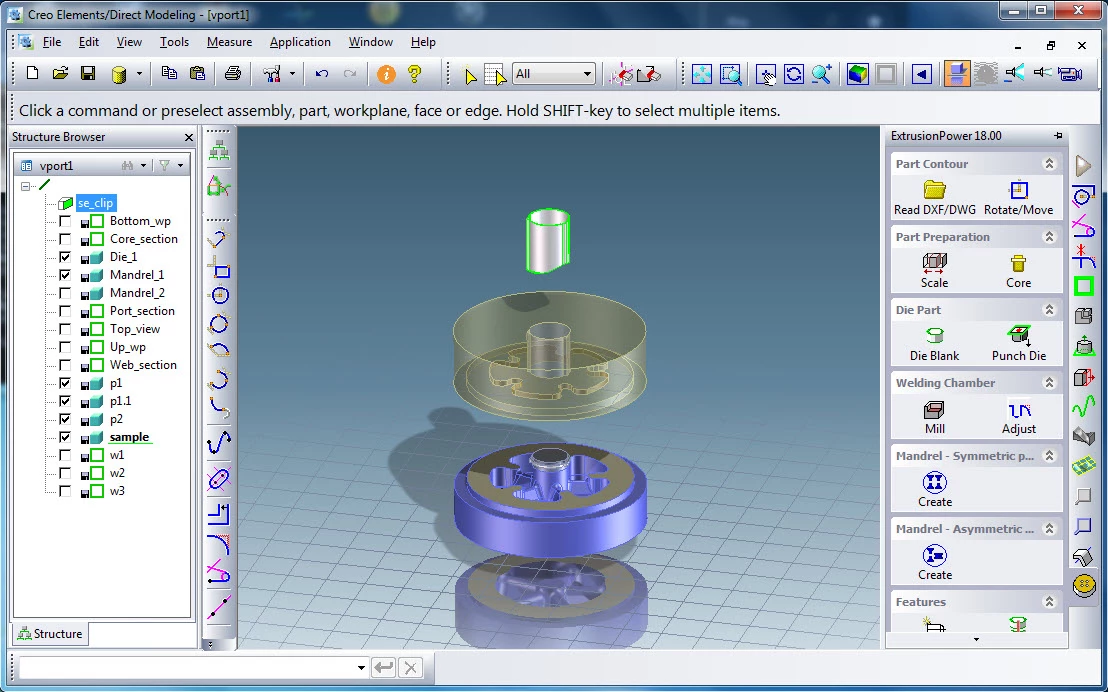This screenshot has width=1108, height=692.
Task: Click in the command input field
Action: pyautogui.click(x=187, y=667)
